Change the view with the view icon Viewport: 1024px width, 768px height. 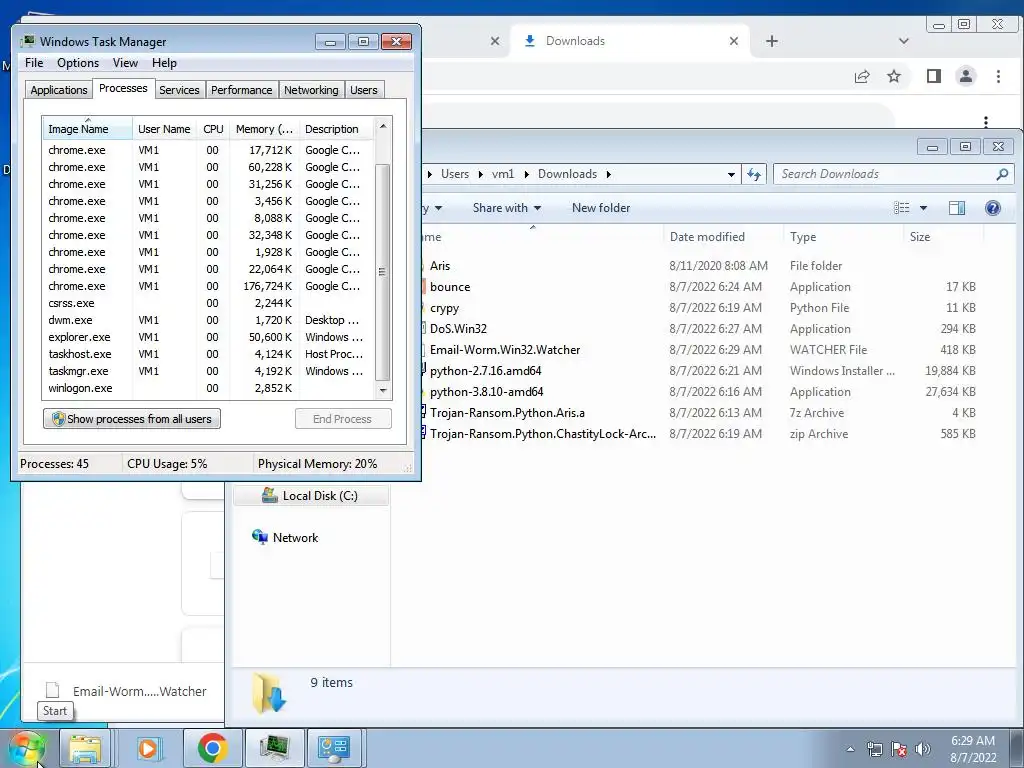[x=902, y=208]
